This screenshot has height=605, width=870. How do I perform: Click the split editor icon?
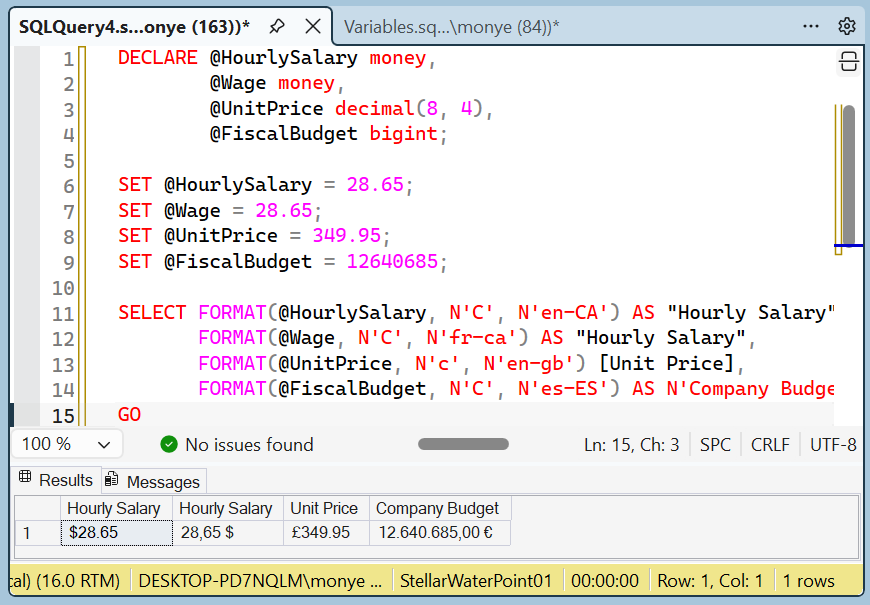click(x=848, y=62)
